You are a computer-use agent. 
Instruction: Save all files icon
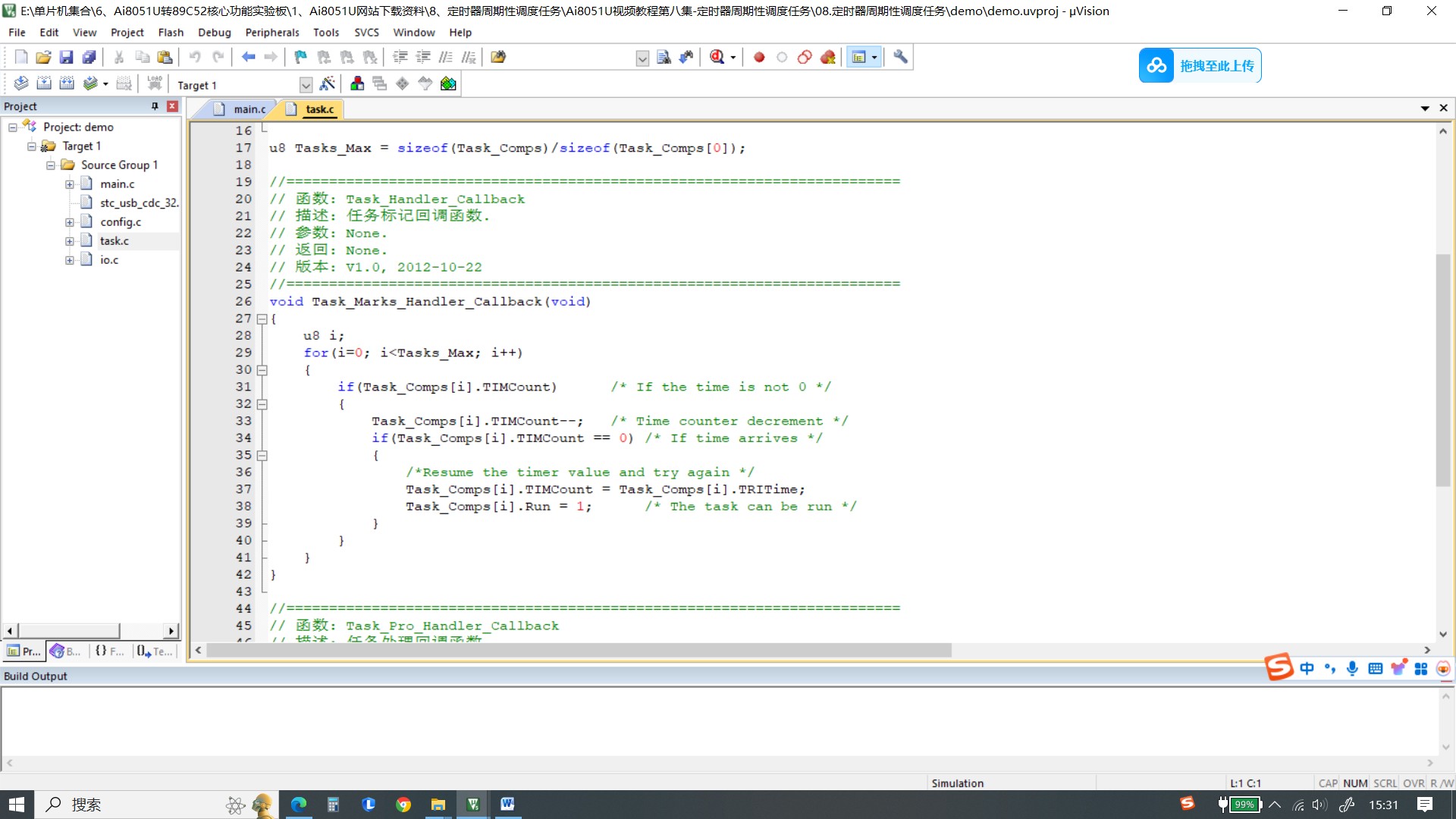coord(89,57)
